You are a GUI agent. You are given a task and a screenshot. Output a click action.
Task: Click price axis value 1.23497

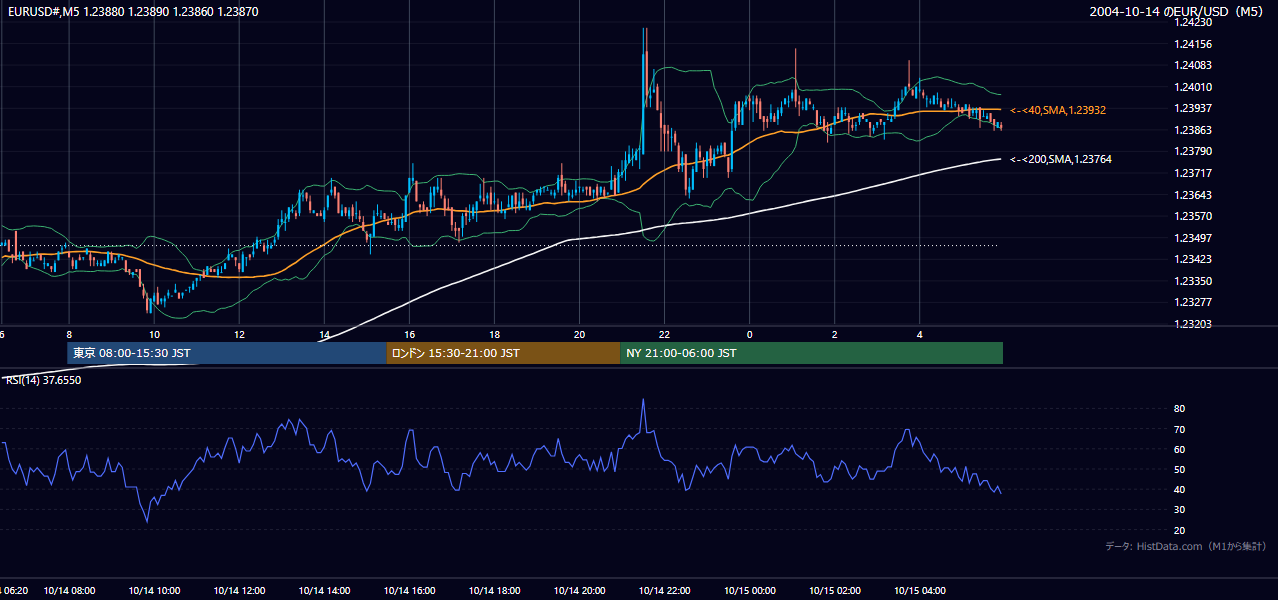1192,238
